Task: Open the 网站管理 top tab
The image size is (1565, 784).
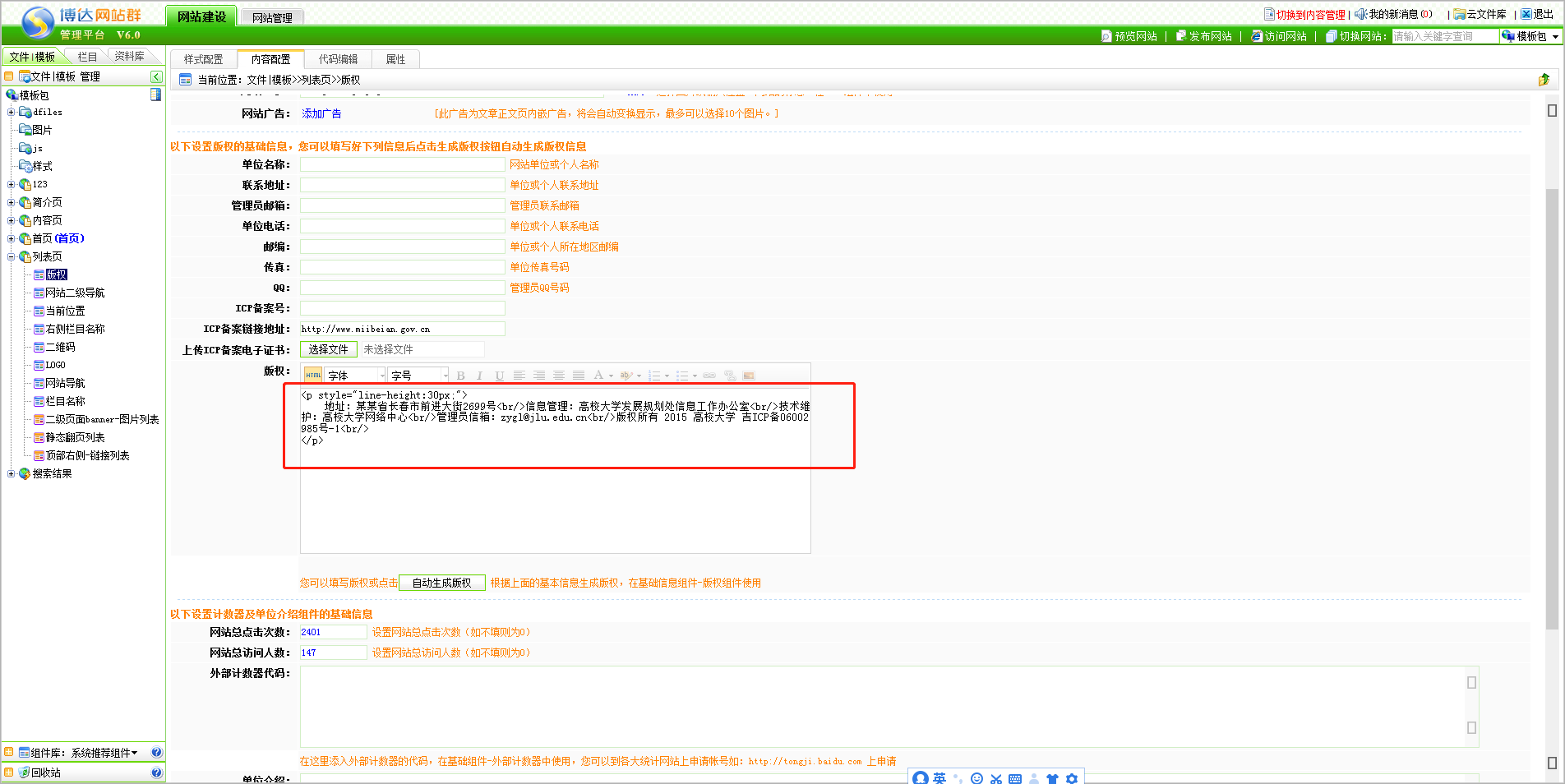Action: coord(272,17)
